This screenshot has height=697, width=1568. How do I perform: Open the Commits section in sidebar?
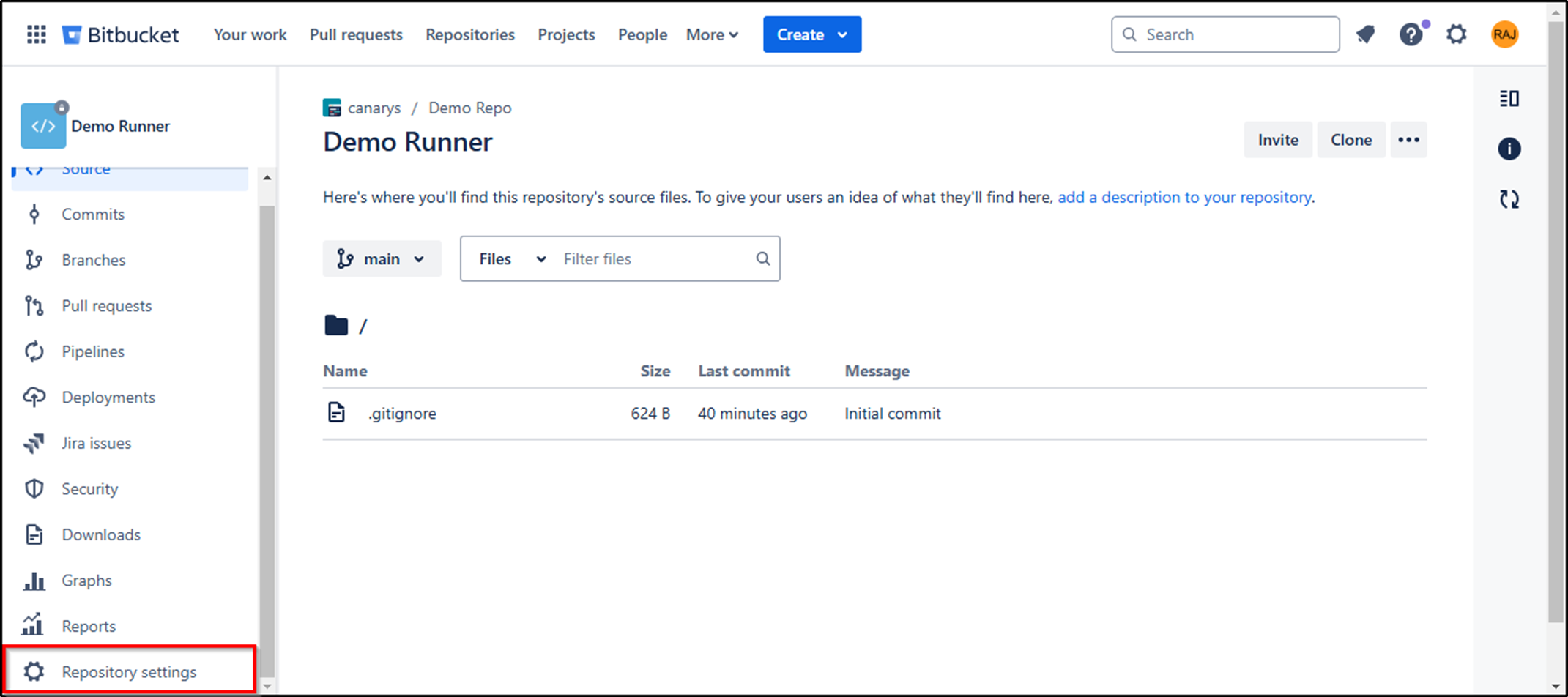click(92, 214)
